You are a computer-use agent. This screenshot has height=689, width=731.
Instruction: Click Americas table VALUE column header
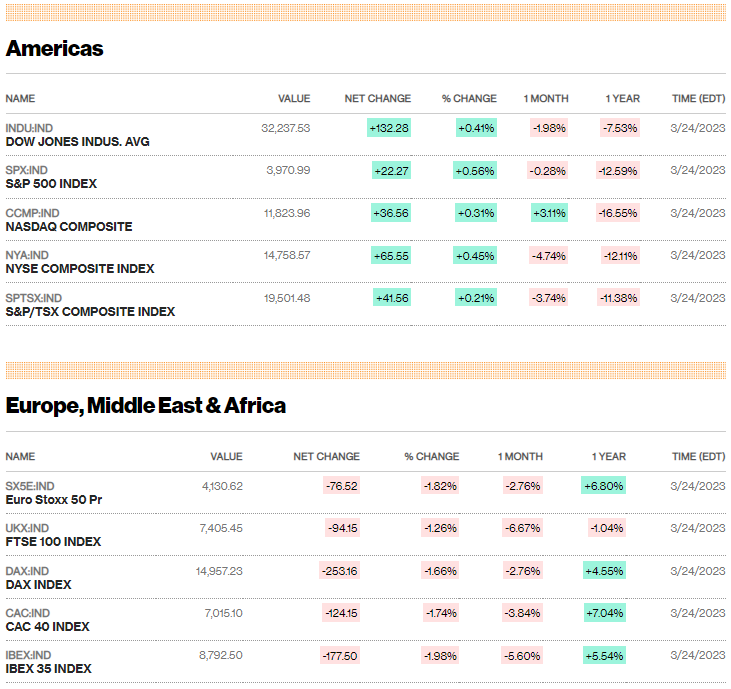click(294, 98)
